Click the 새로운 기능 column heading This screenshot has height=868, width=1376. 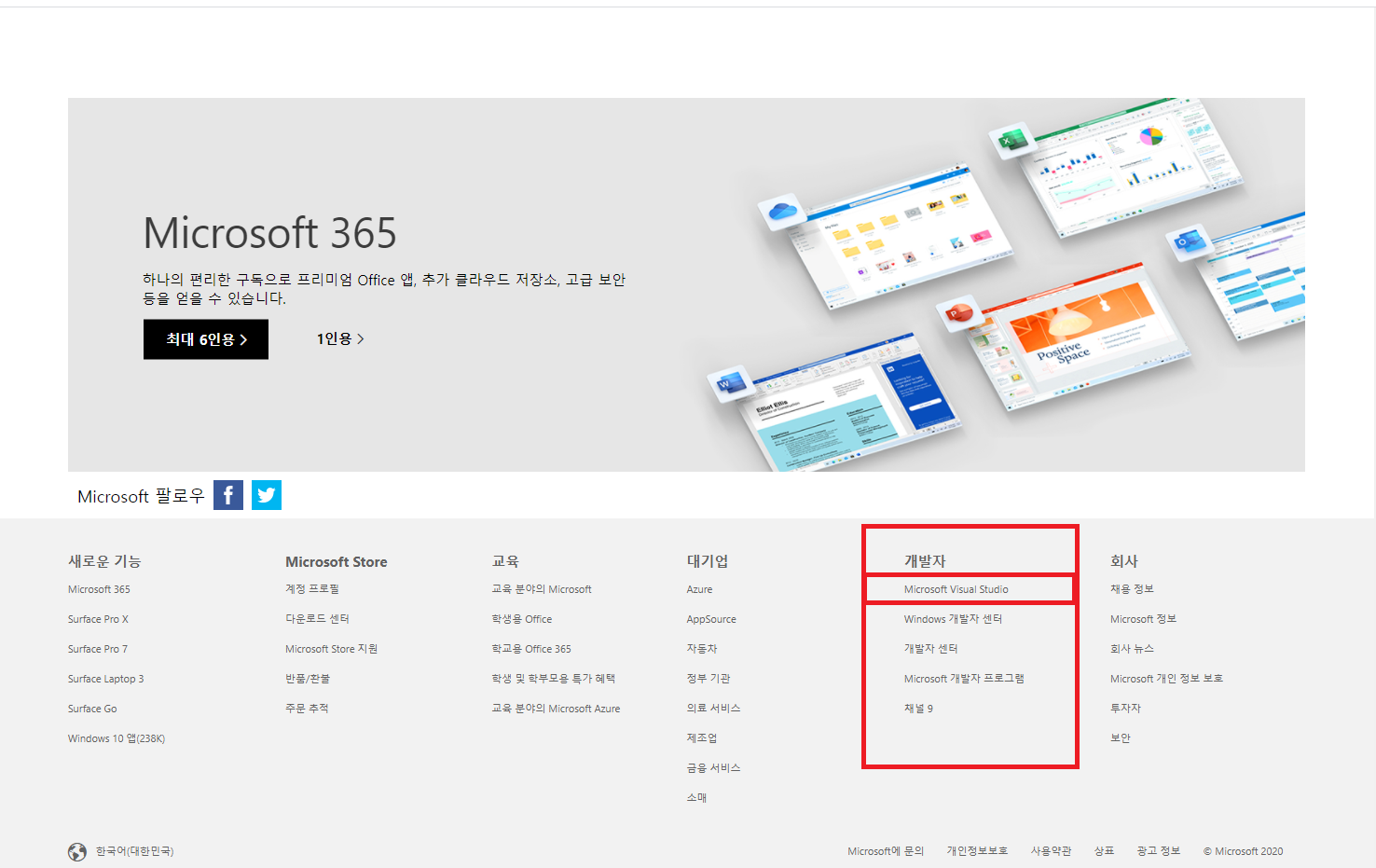[x=104, y=561]
